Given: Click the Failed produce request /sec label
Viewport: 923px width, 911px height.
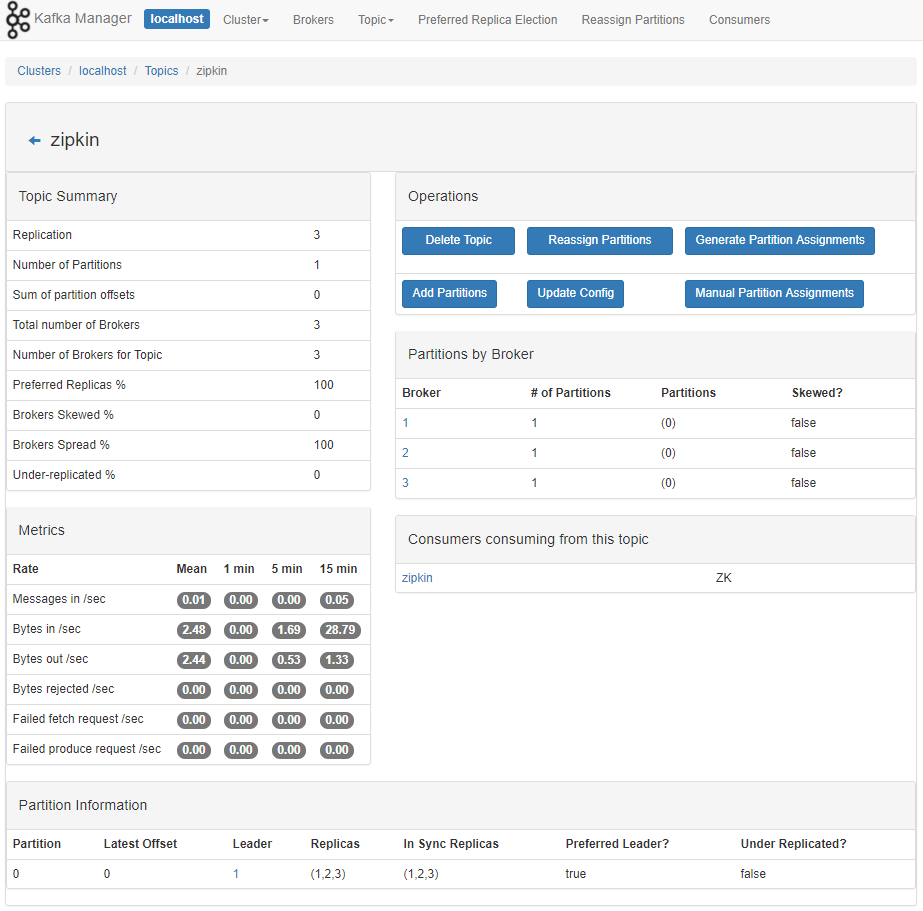Looking at the screenshot, I should pyautogui.click(x=87, y=750).
